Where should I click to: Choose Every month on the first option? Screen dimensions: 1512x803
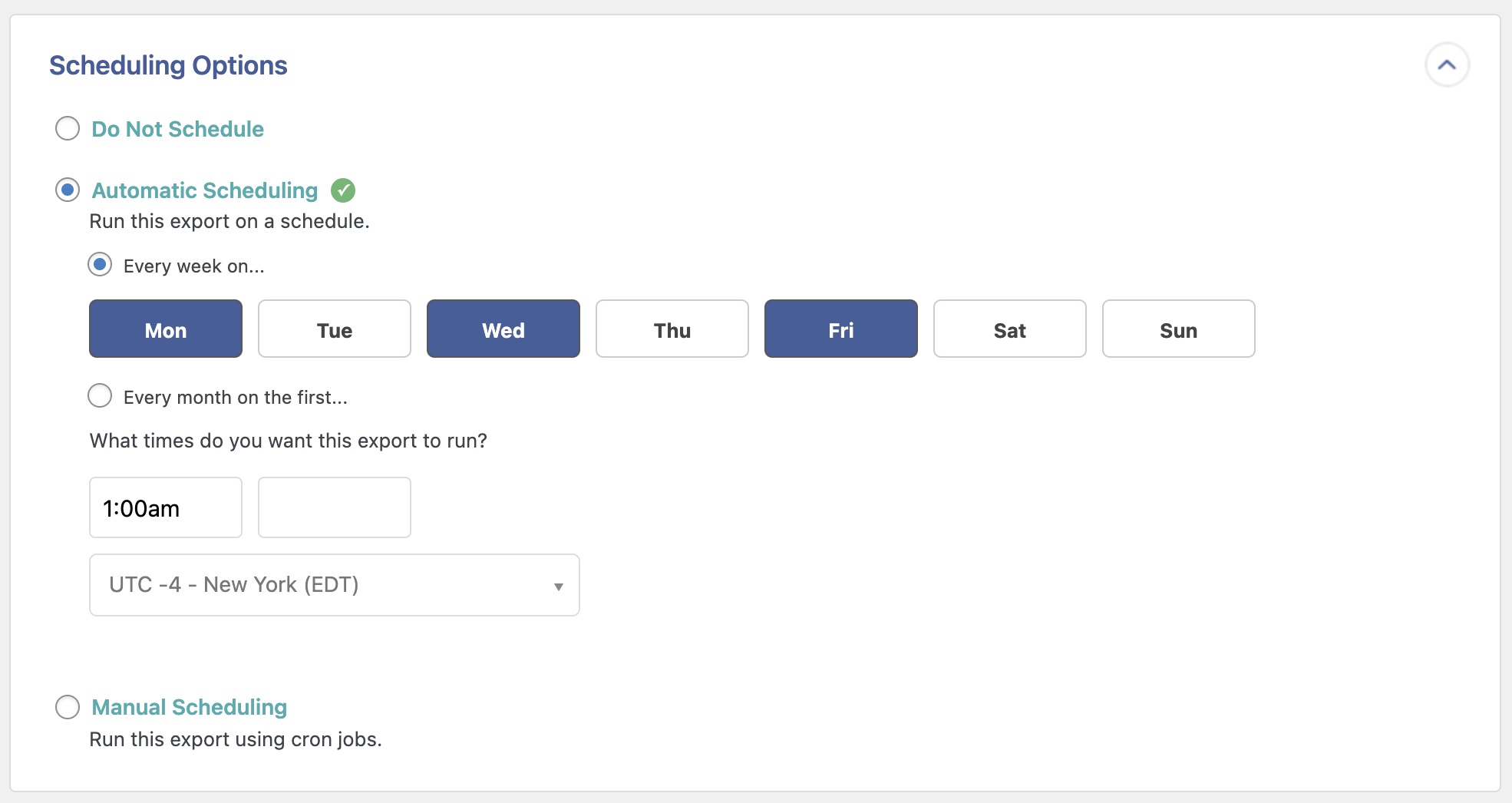coord(100,396)
